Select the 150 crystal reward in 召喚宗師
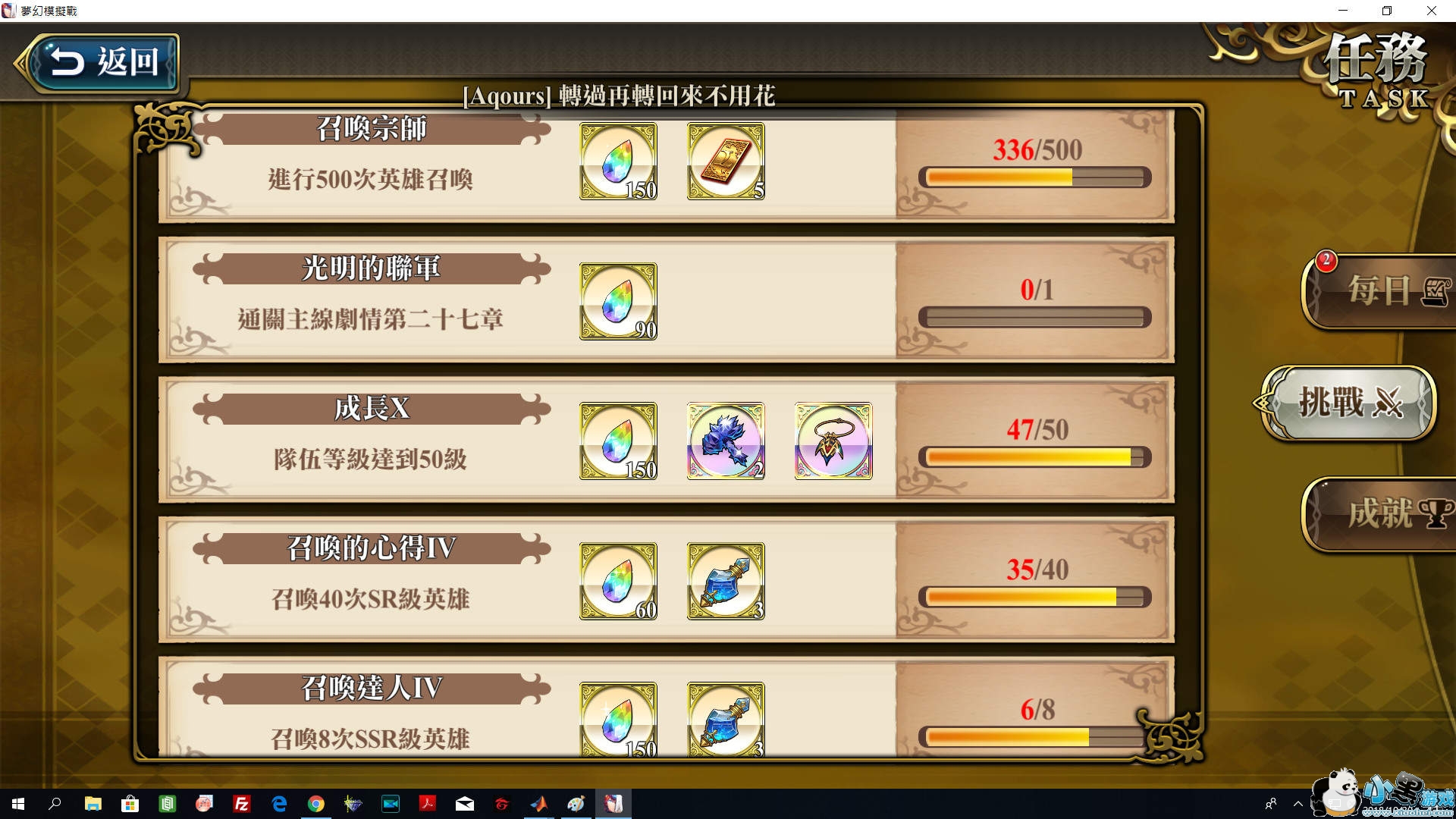The image size is (1456, 819). 618,162
